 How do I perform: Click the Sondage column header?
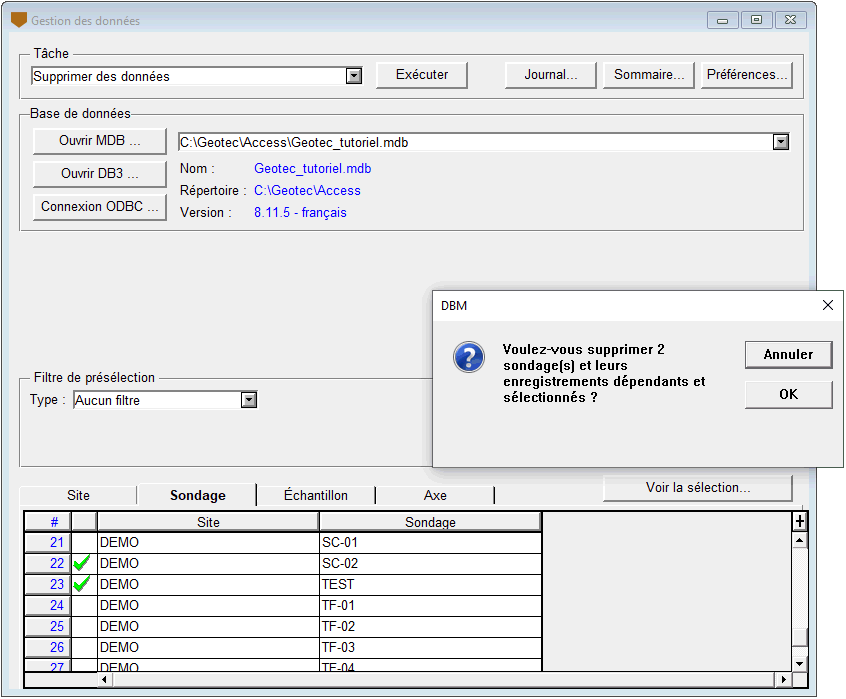[430, 522]
